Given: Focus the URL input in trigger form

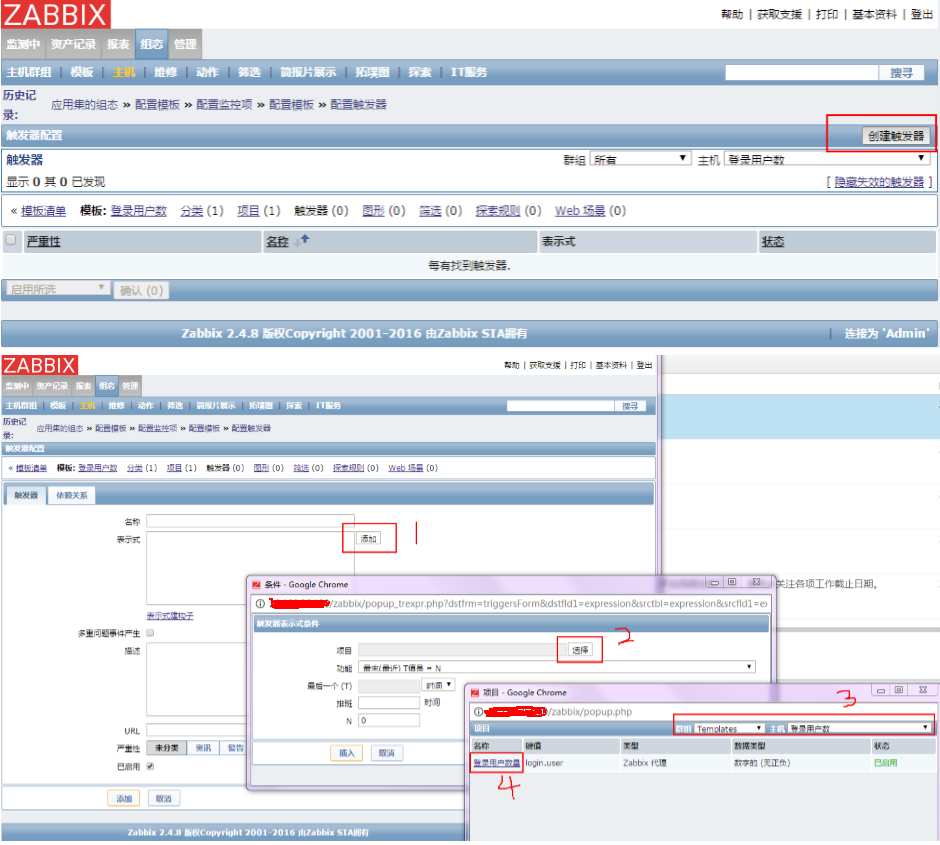Looking at the screenshot, I should pyautogui.click(x=196, y=730).
